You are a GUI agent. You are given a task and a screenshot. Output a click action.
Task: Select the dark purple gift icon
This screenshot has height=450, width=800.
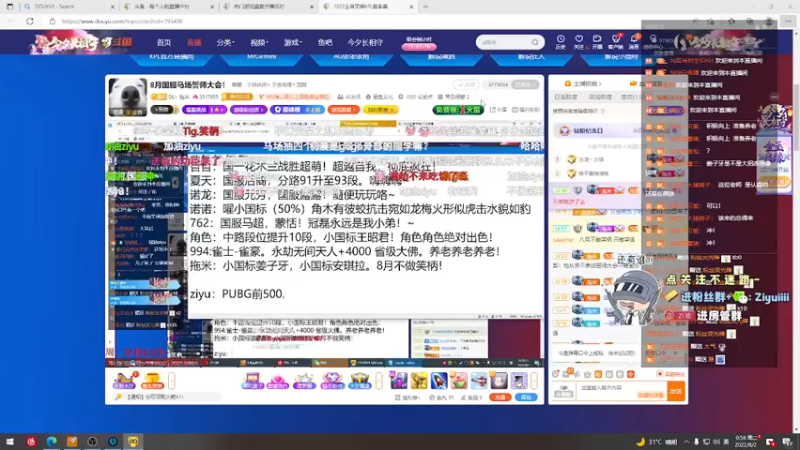[398, 381]
